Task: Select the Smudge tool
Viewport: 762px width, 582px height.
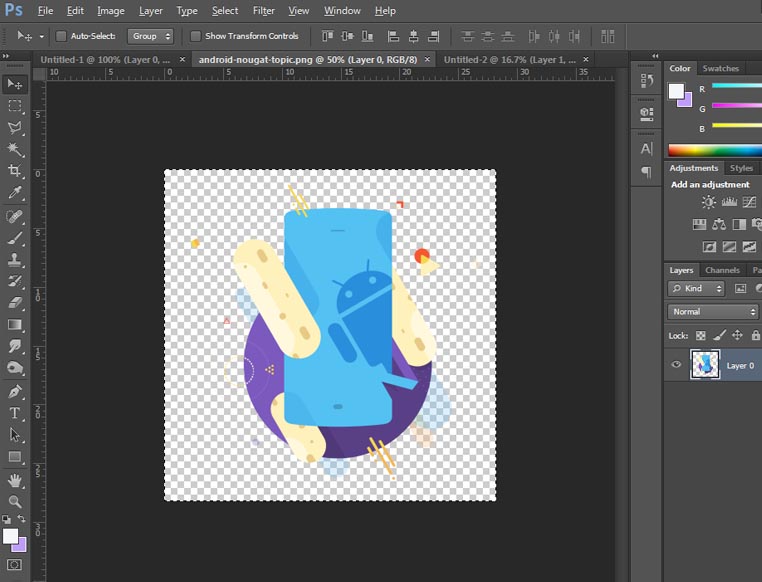Action: (15, 346)
